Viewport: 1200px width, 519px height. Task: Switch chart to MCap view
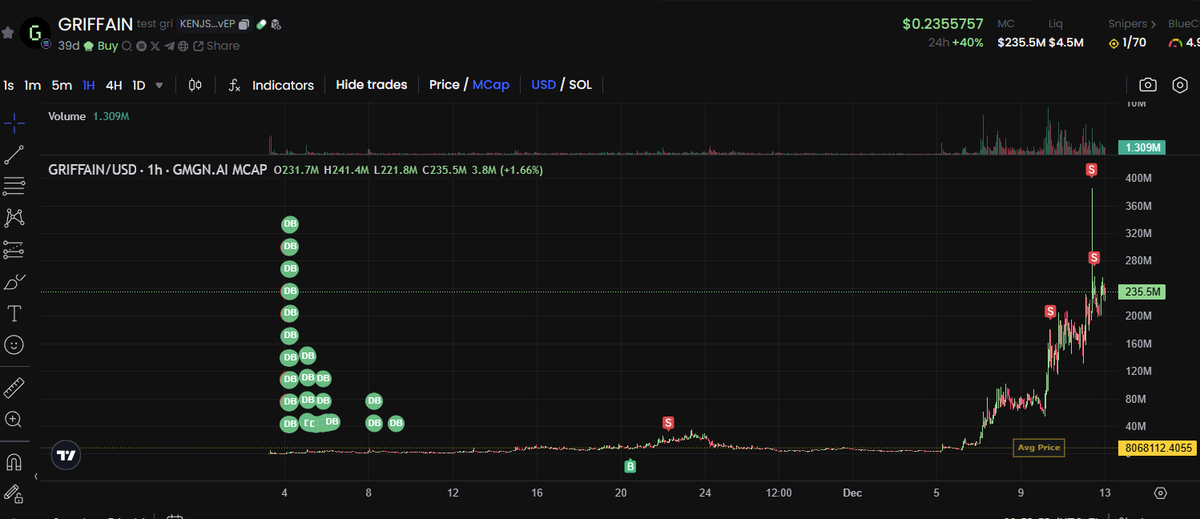coord(491,85)
